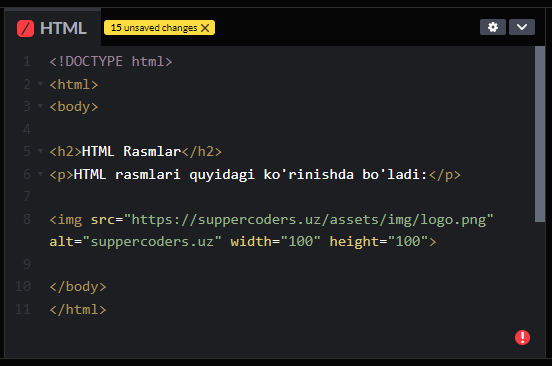
Task: Click the editor vertical scrollbar thumb
Action: coord(540,134)
